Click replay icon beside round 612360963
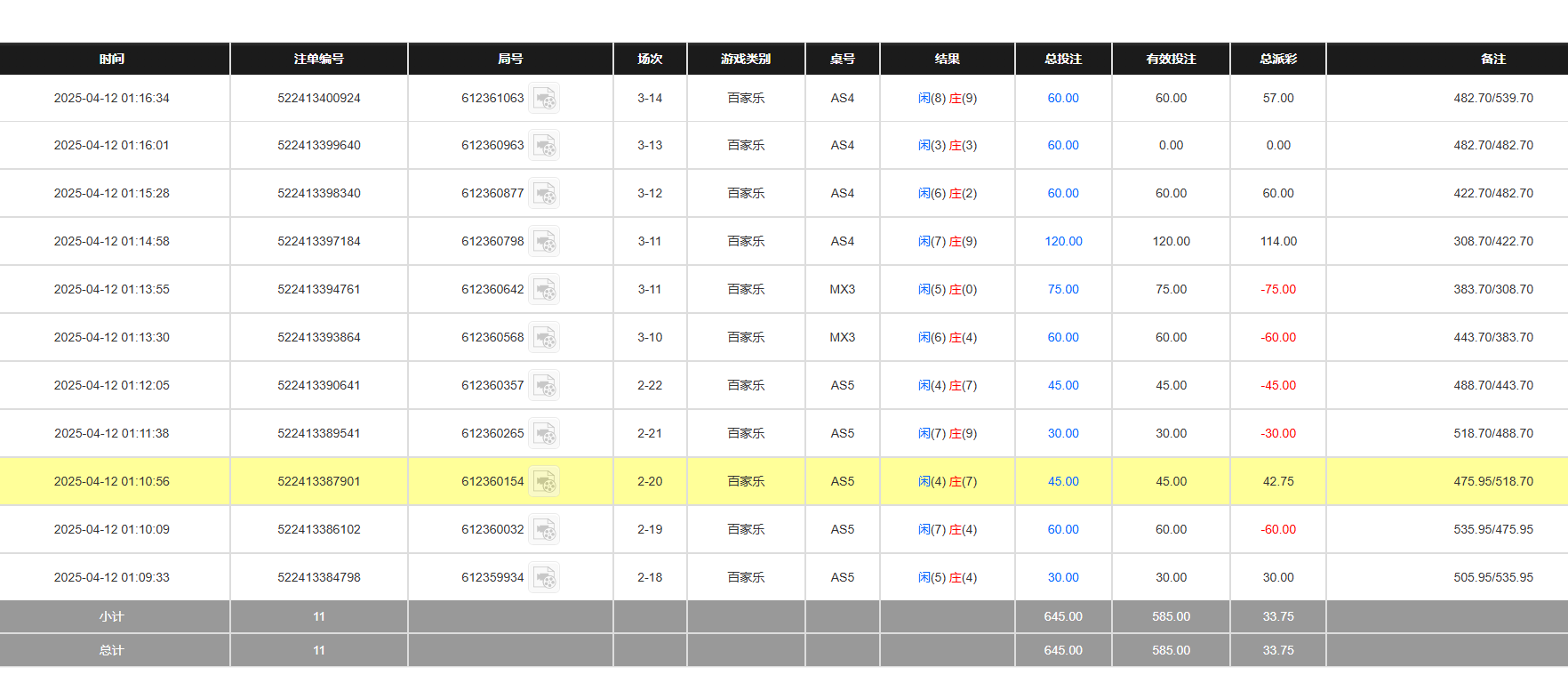The image size is (1568, 699). point(544,145)
